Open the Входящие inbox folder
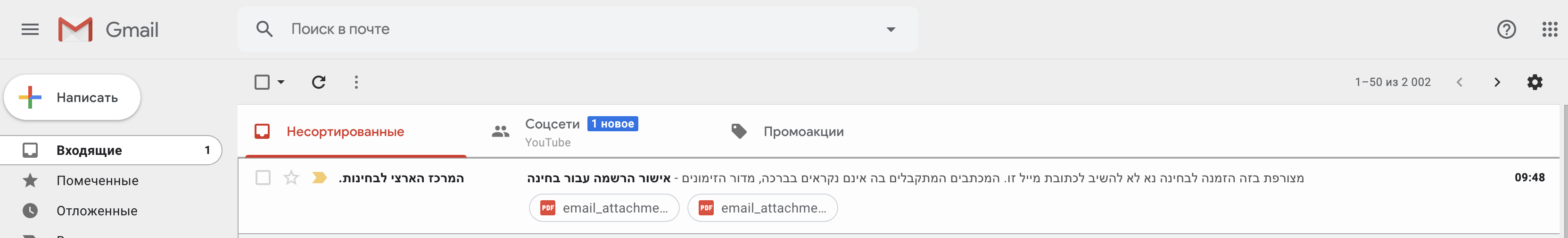The height and width of the screenshot is (238, 1568). click(90, 150)
